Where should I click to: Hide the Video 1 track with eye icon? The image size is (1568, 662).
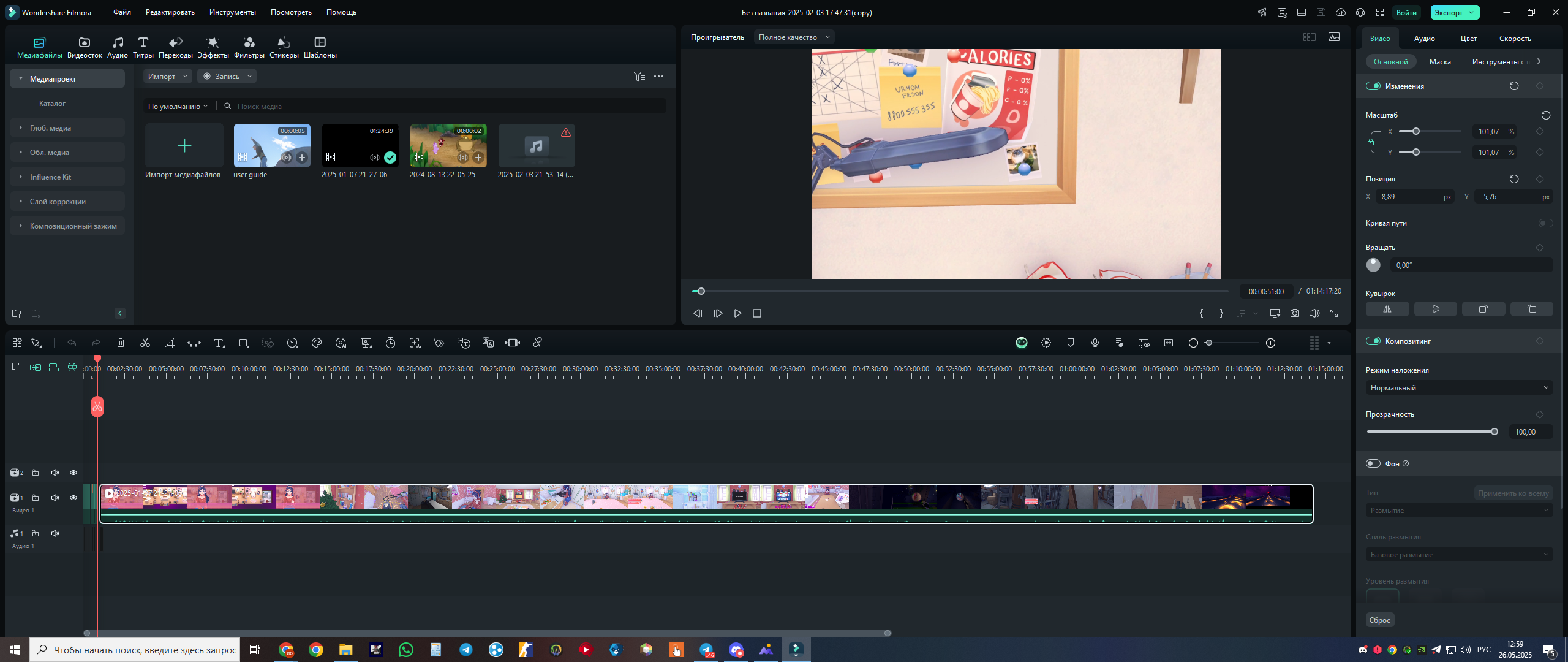[73, 498]
